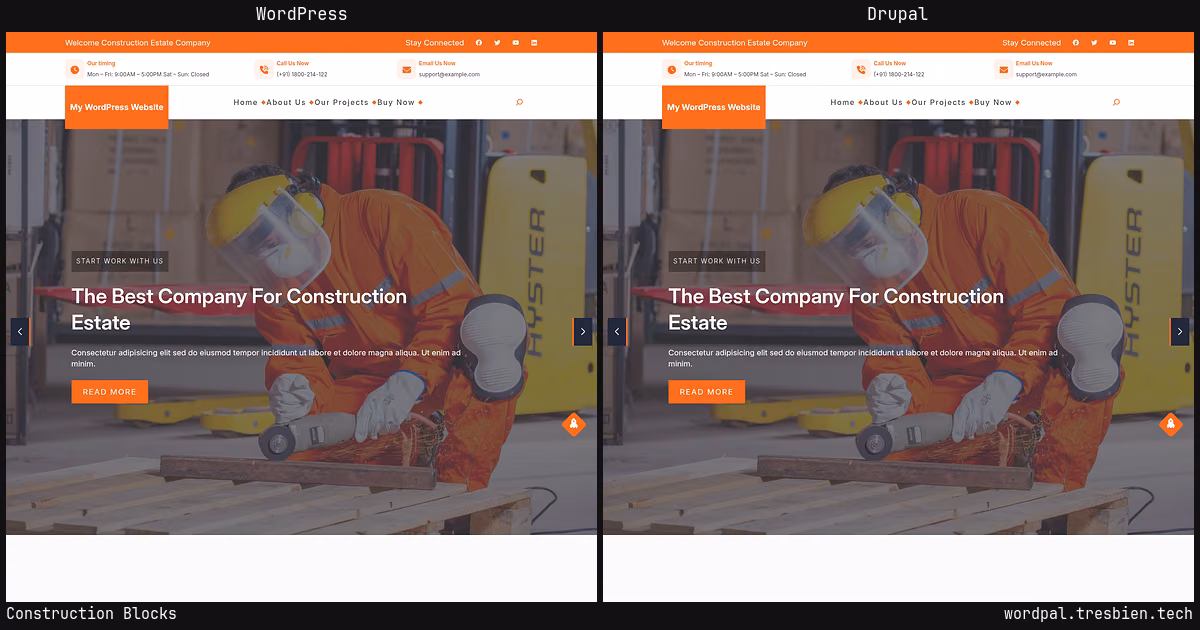Screen dimensions: 1200x630
Task: Click the rocket scroll-to-top icon in WordPress pane
Action: click(x=573, y=424)
